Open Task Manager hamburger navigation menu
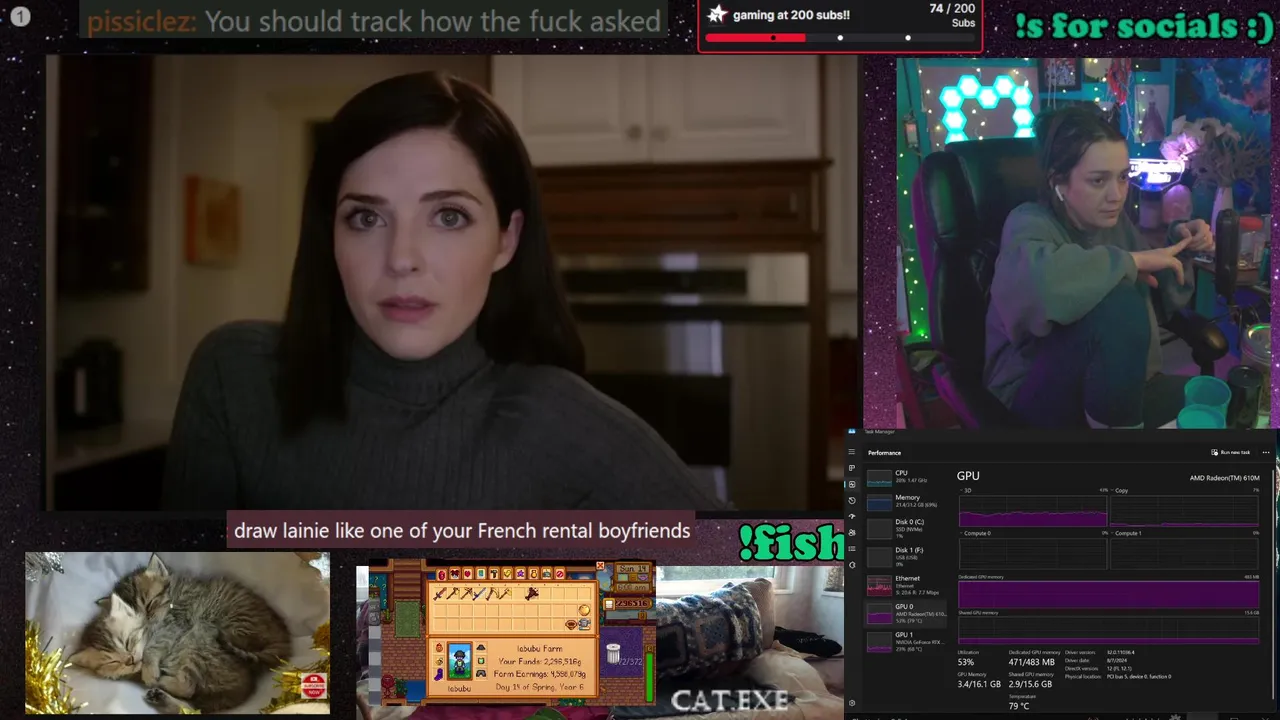This screenshot has width=1280, height=720. point(852,451)
